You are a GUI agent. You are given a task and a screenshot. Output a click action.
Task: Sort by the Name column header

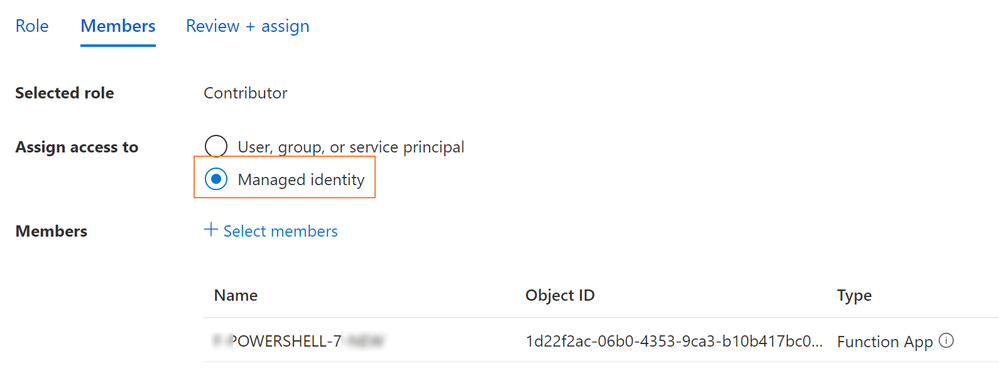click(236, 296)
